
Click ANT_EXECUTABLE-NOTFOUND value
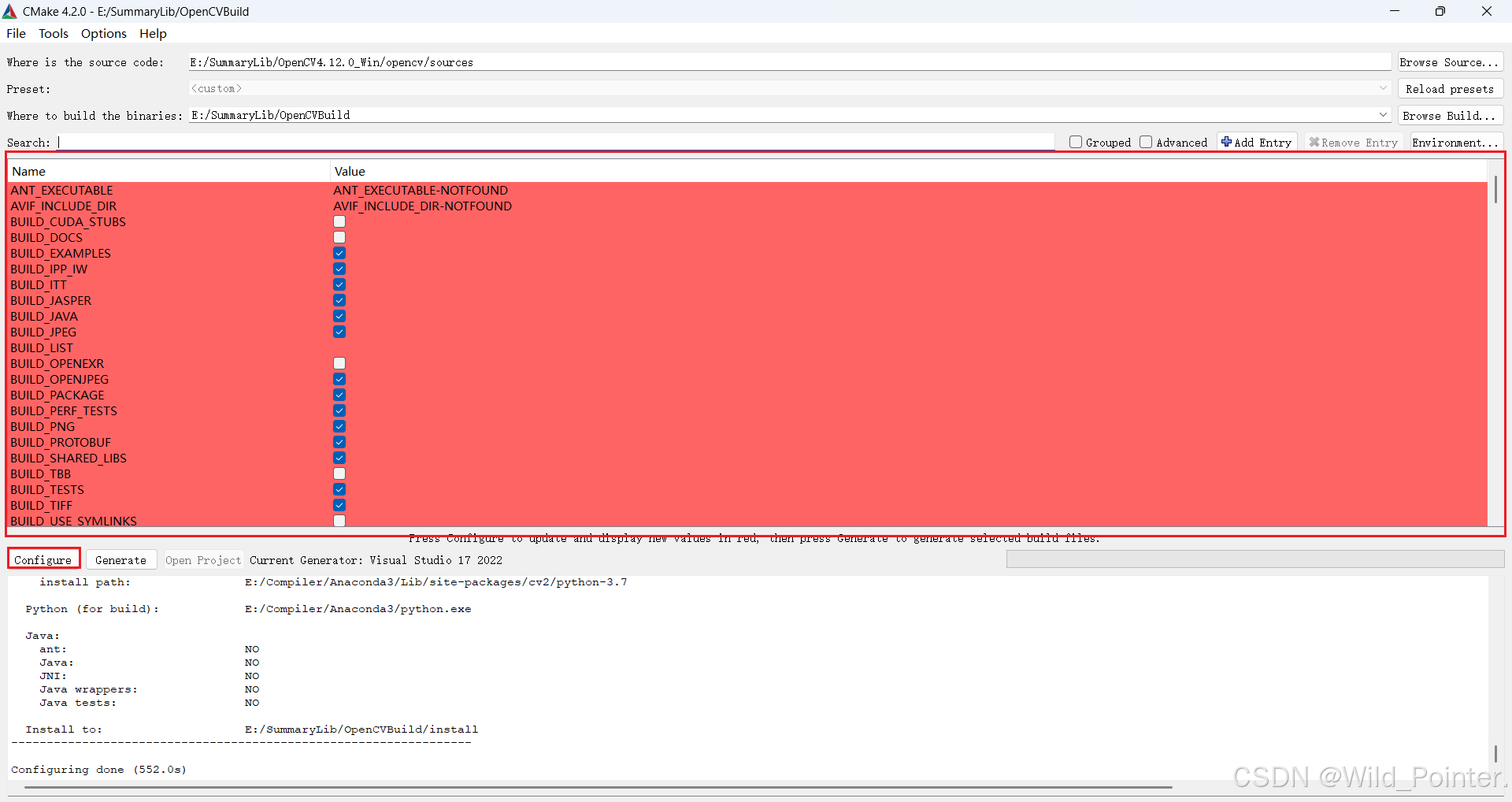click(421, 190)
